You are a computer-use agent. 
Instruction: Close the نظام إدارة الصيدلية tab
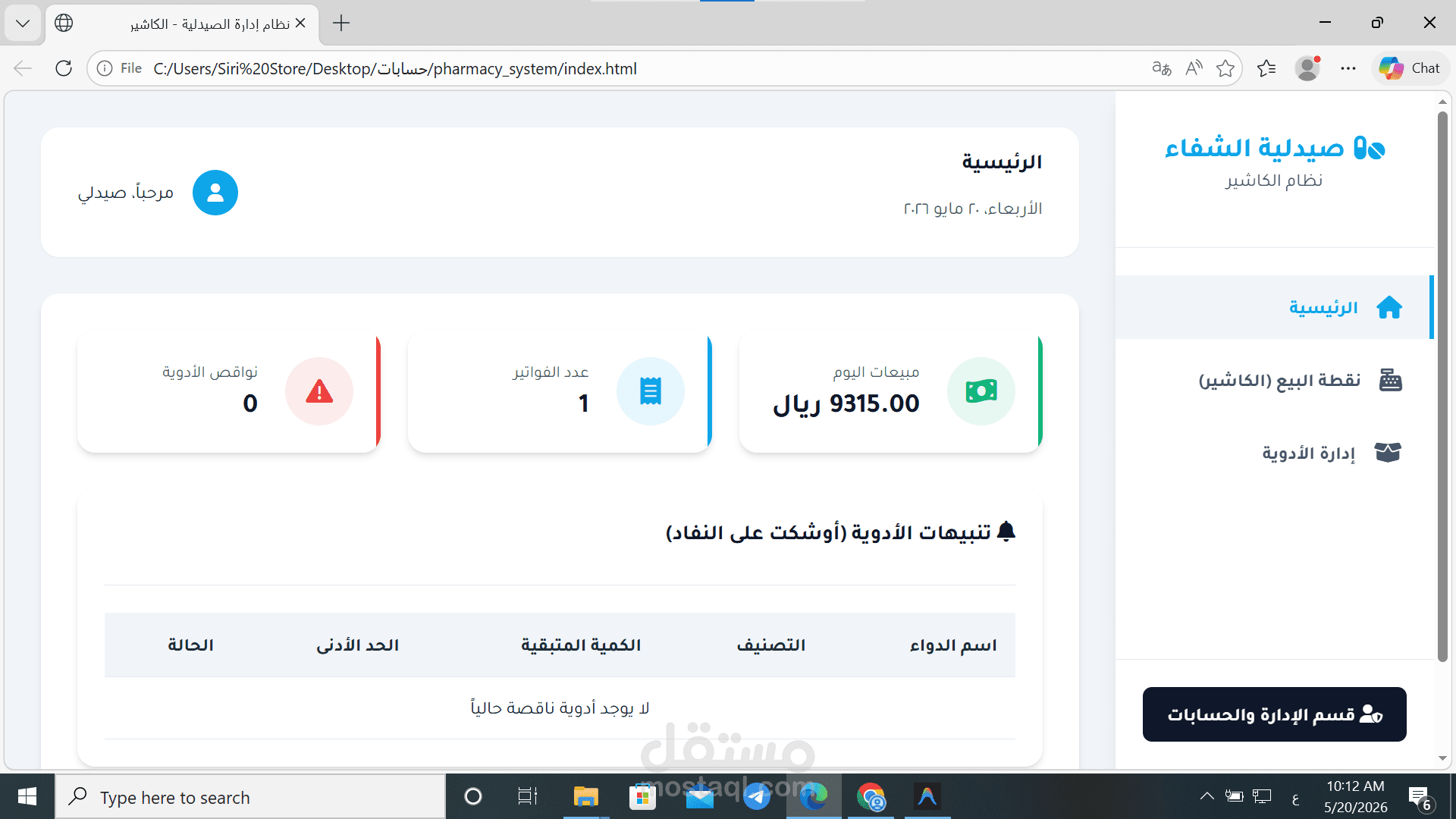click(x=300, y=24)
